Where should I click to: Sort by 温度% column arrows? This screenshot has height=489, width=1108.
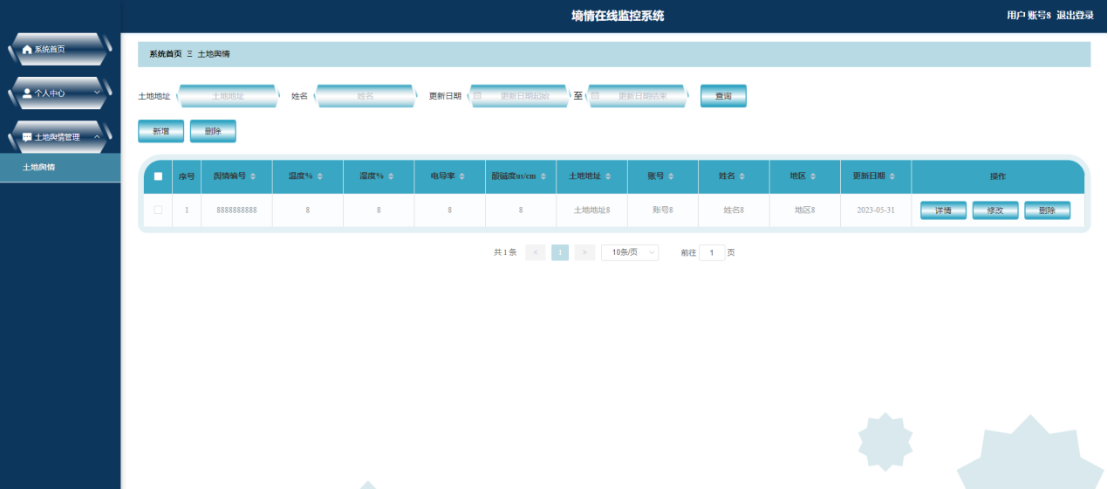click(319, 176)
